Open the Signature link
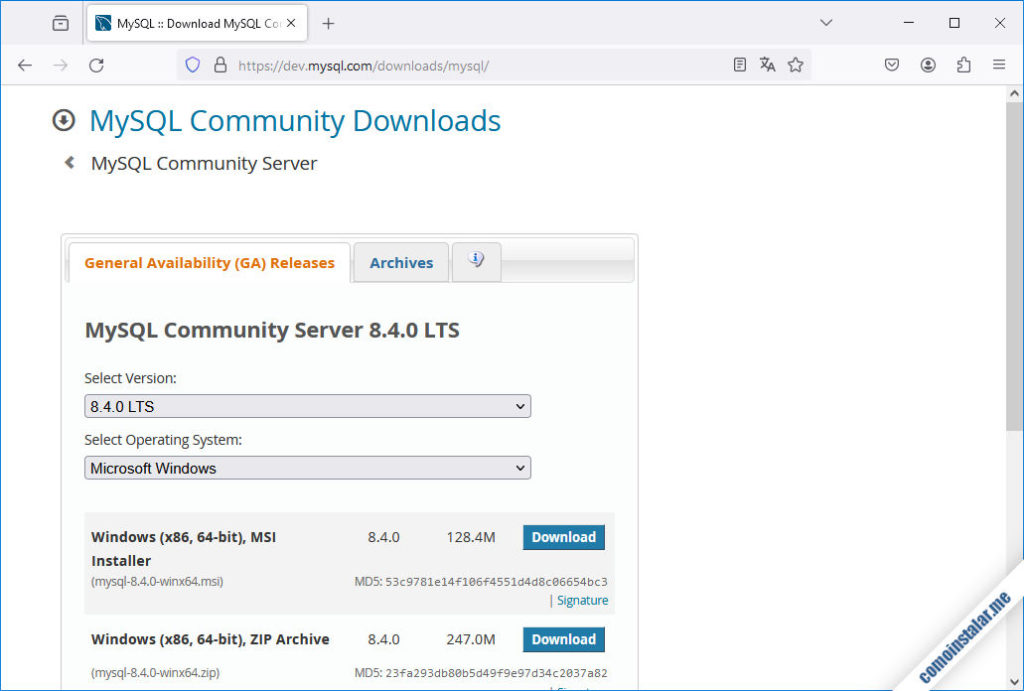 tap(582, 600)
